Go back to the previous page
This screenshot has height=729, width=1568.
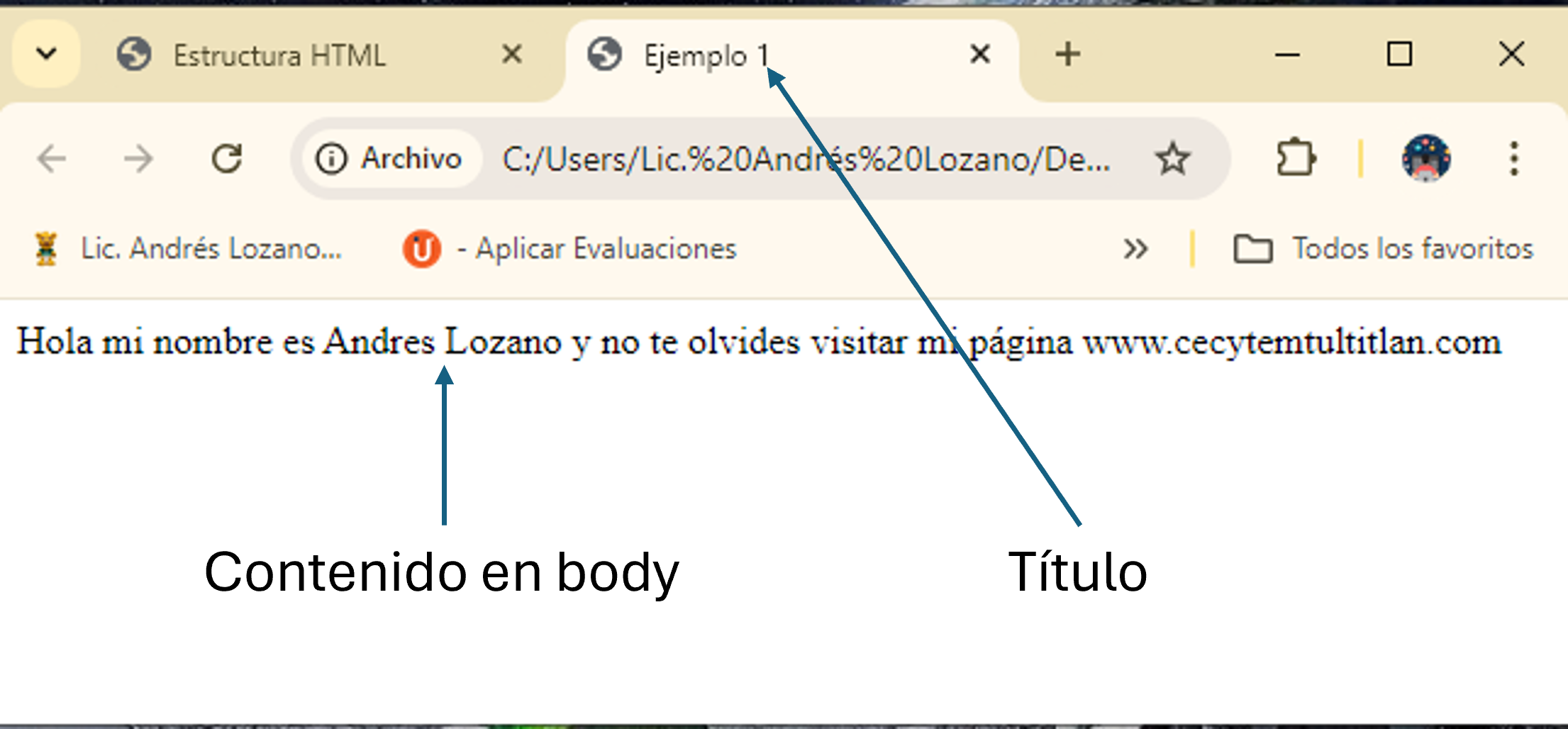click(51, 158)
